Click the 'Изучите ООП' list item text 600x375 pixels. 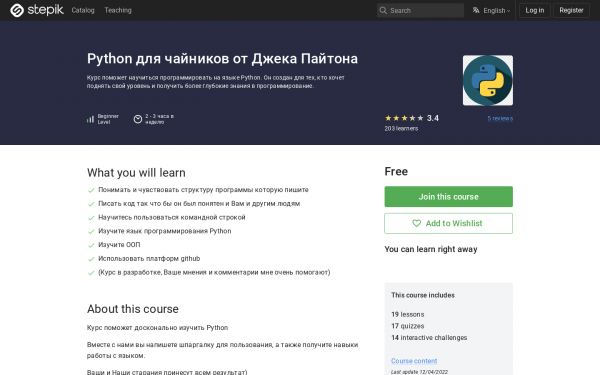pyautogui.click(x=119, y=245)
